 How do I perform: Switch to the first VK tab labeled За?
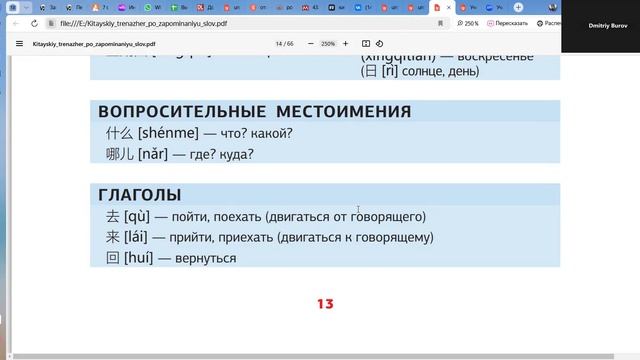pos(47,7)
